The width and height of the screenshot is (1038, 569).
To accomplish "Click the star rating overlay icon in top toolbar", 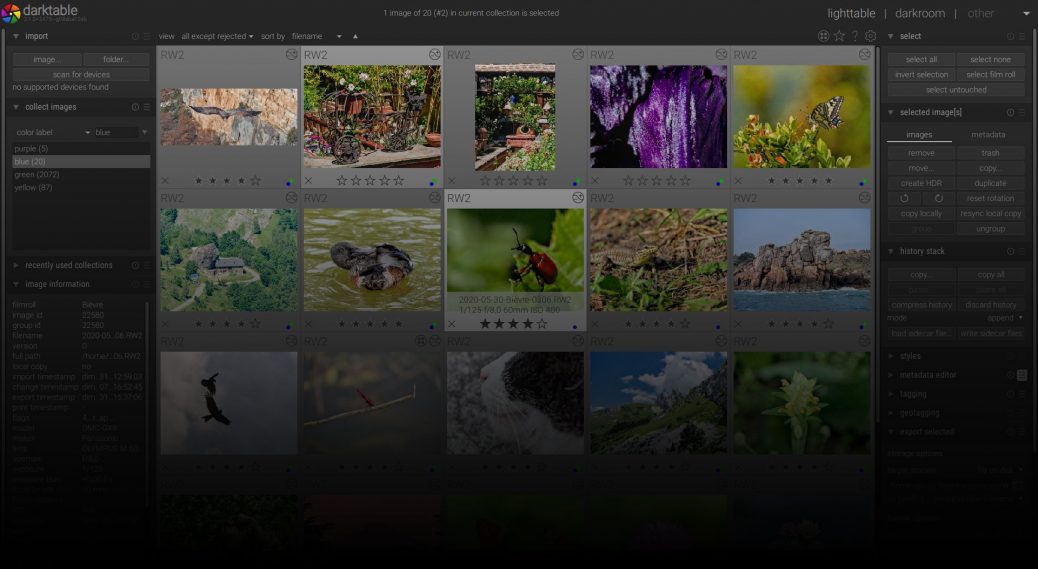I will [839, 36].
